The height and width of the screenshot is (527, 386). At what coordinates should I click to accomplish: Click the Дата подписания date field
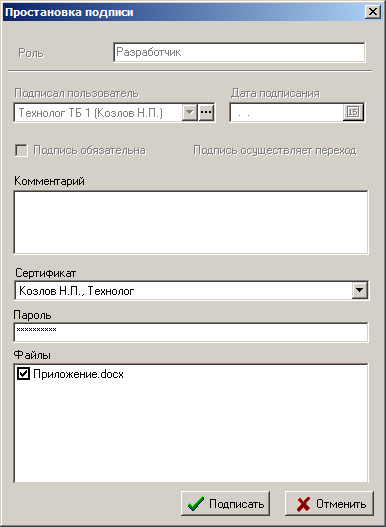tap(286, 113)
